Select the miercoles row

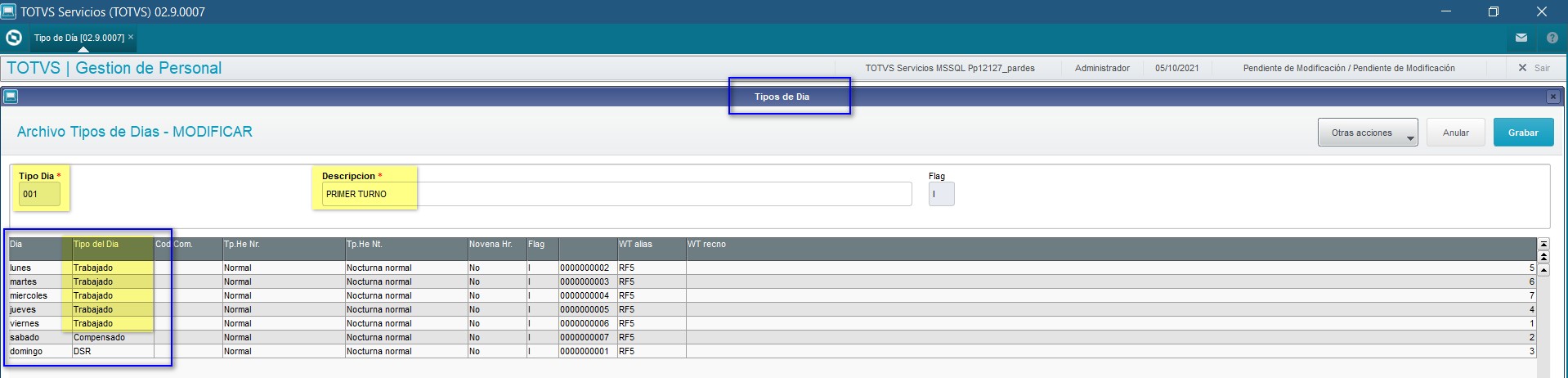772,295
